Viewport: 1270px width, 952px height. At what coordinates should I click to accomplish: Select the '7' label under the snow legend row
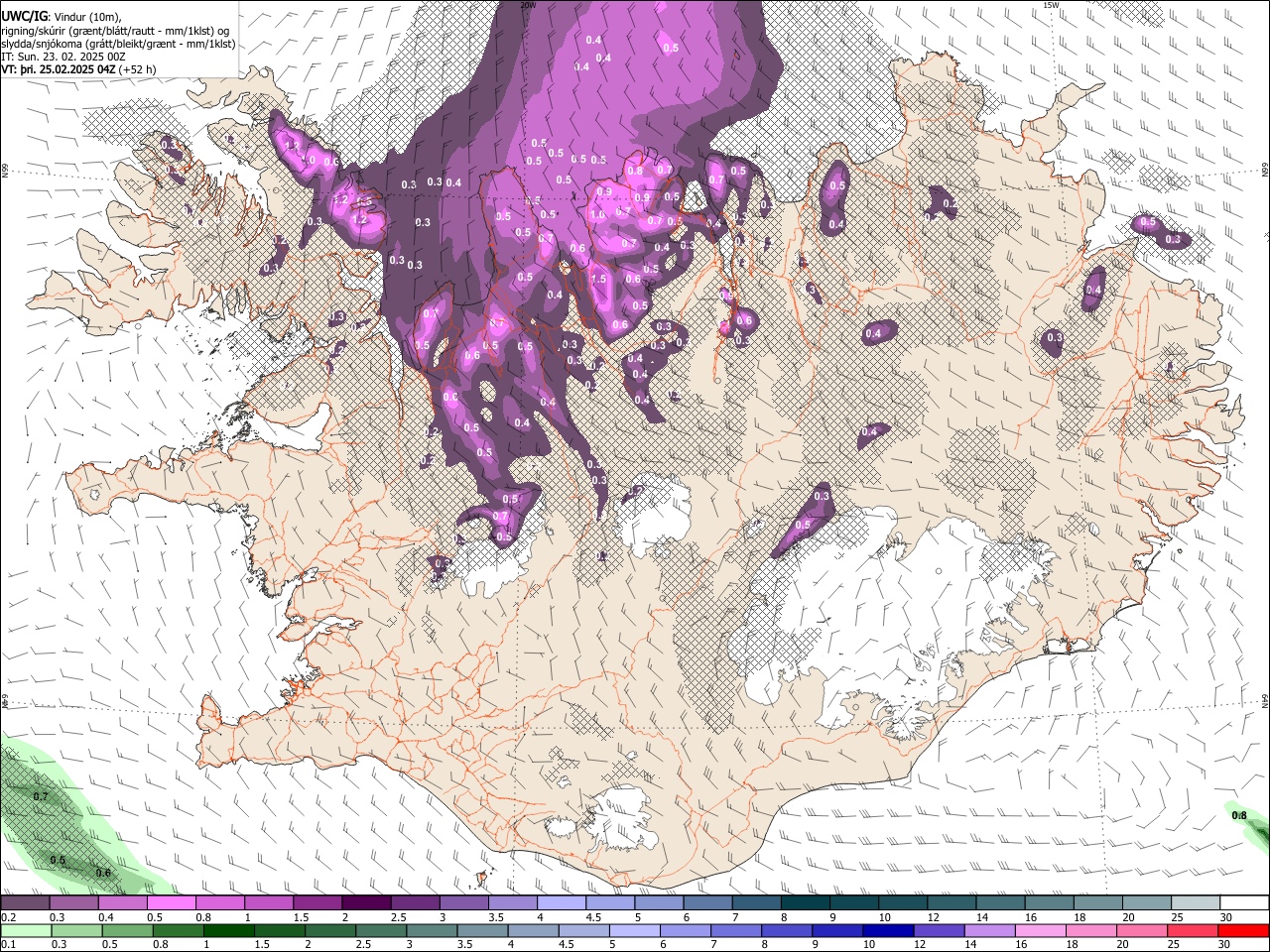click(x=734, y=917)
